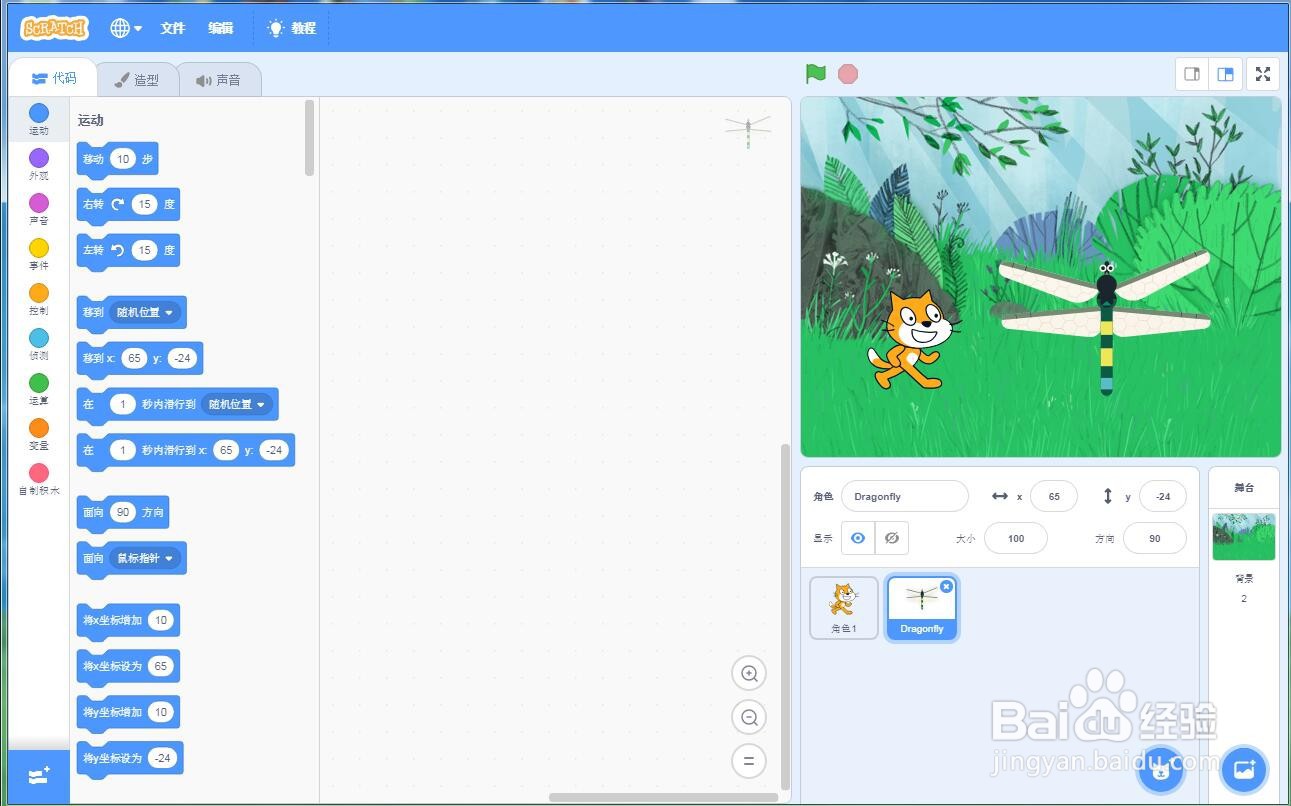
Task: Click the green flag to run
Action: [816, 73]
